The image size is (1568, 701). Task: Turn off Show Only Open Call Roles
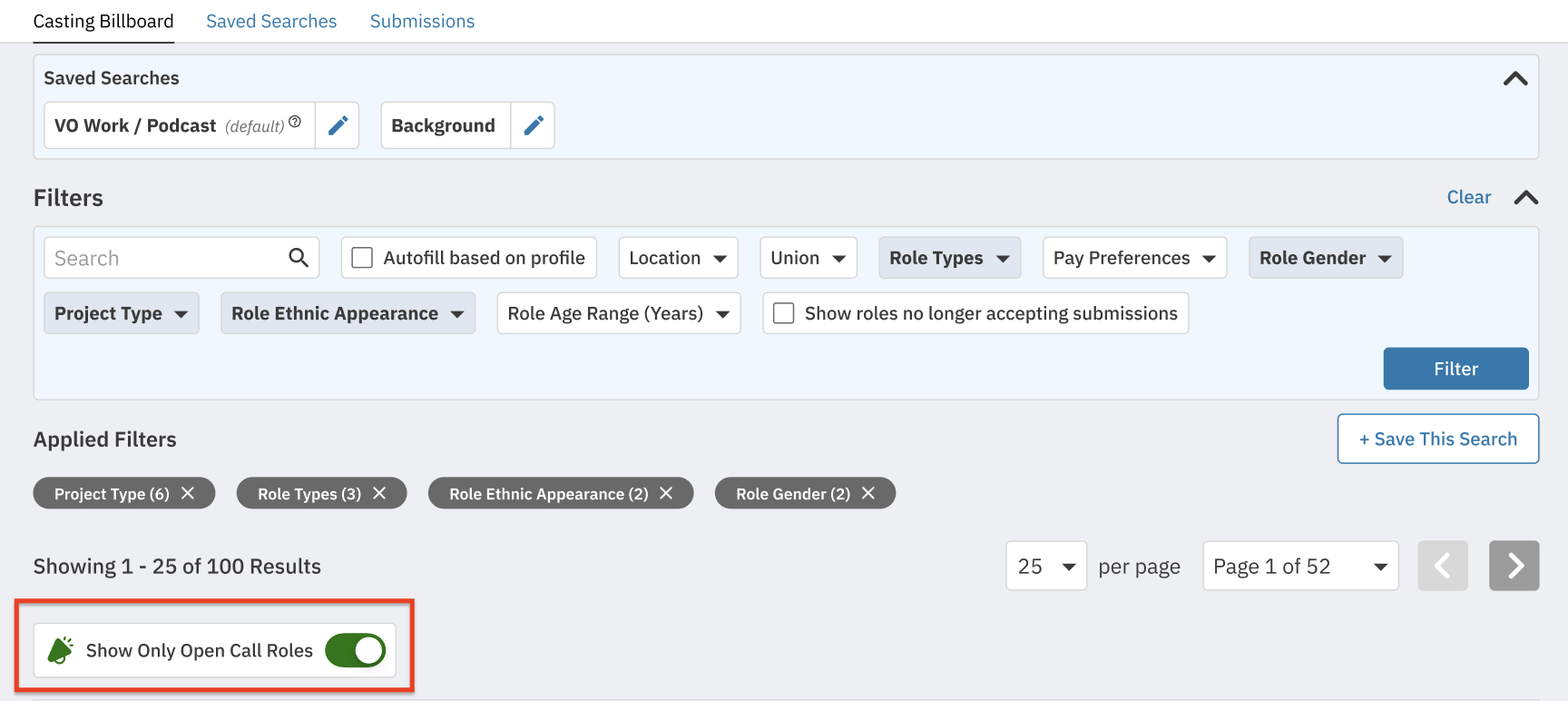[x=356, y=650]
